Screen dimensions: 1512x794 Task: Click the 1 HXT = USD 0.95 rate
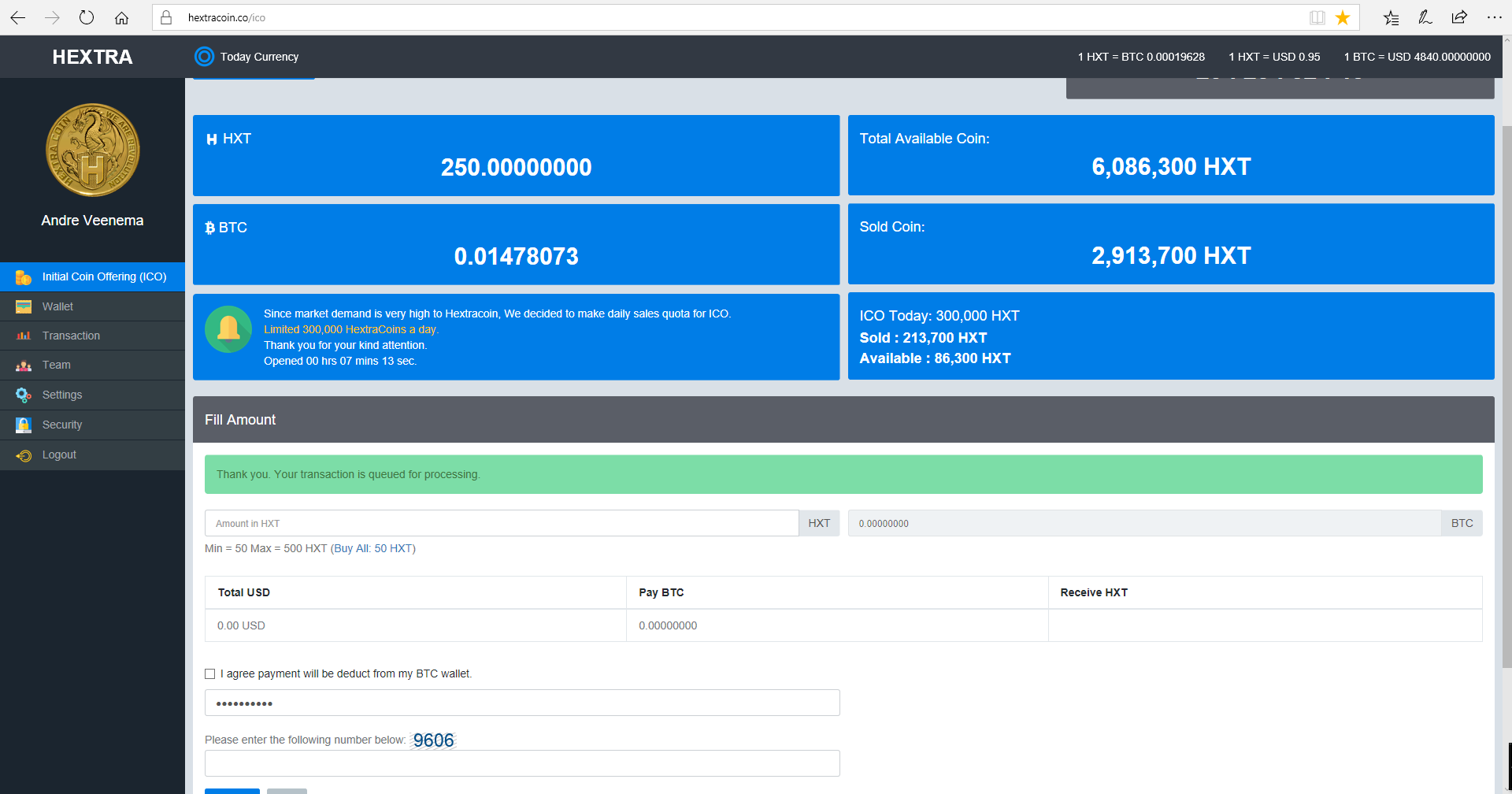coord(1274,57)
